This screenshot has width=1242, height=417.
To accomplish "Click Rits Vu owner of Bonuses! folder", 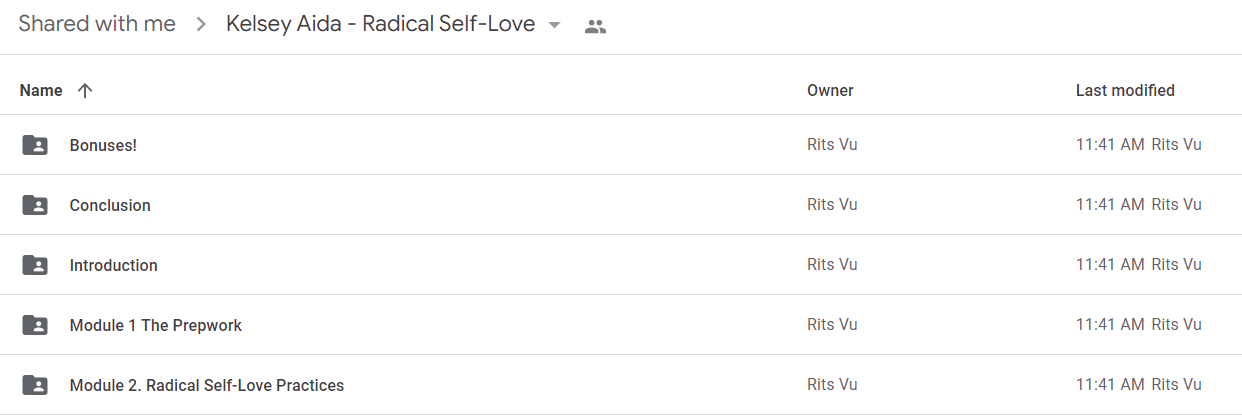I will tap(832, 145).
